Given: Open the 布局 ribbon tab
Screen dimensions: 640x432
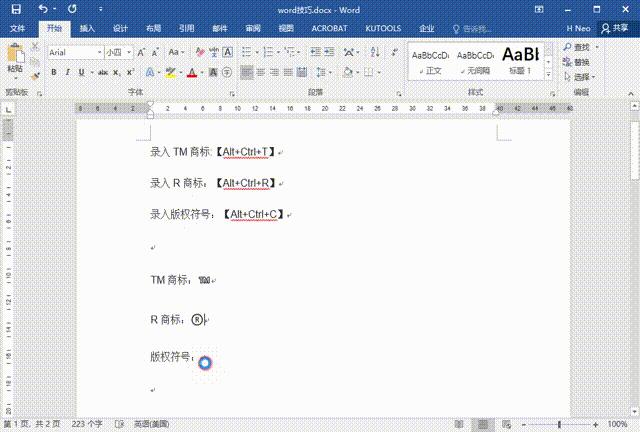Looking at the screenshot, I should click(153, 28).
